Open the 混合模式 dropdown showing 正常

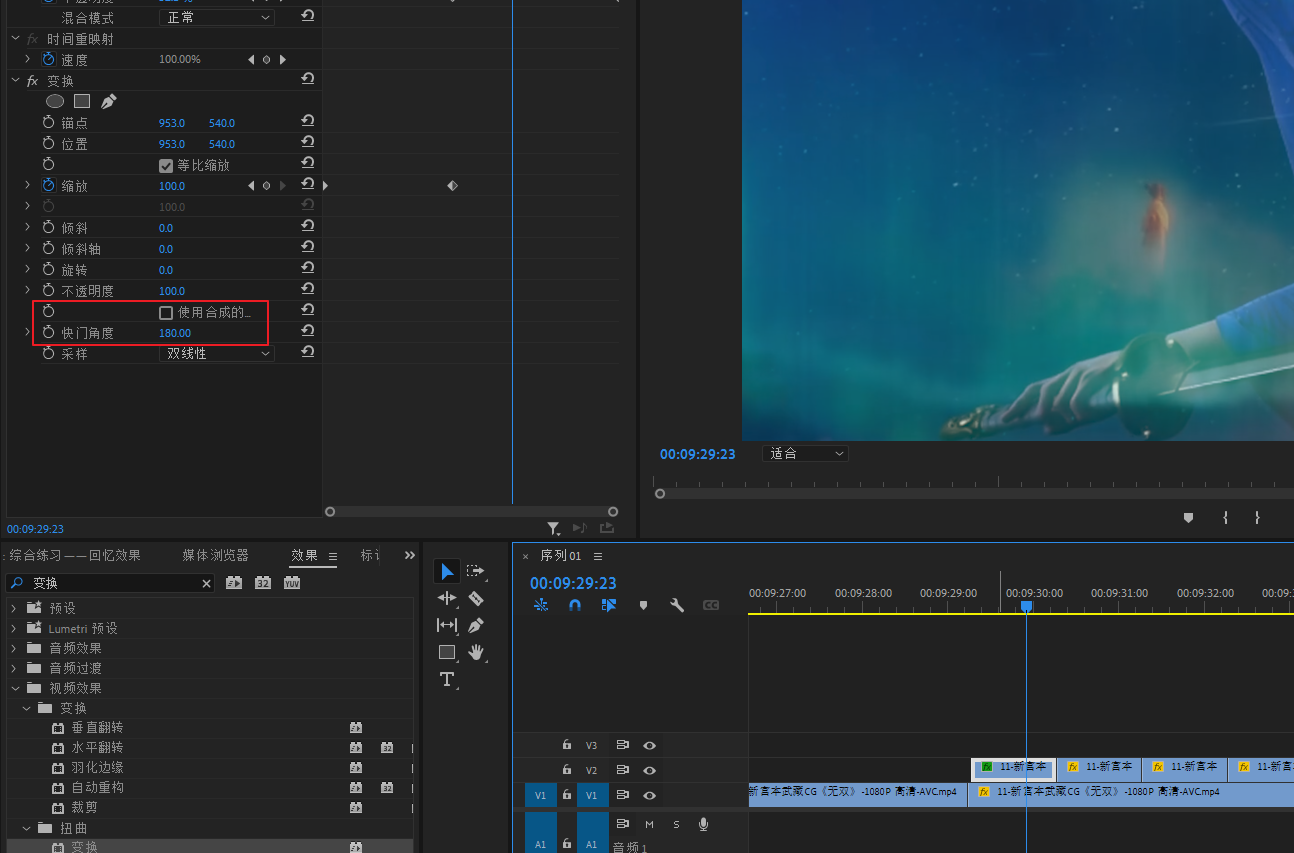[216, 18]
